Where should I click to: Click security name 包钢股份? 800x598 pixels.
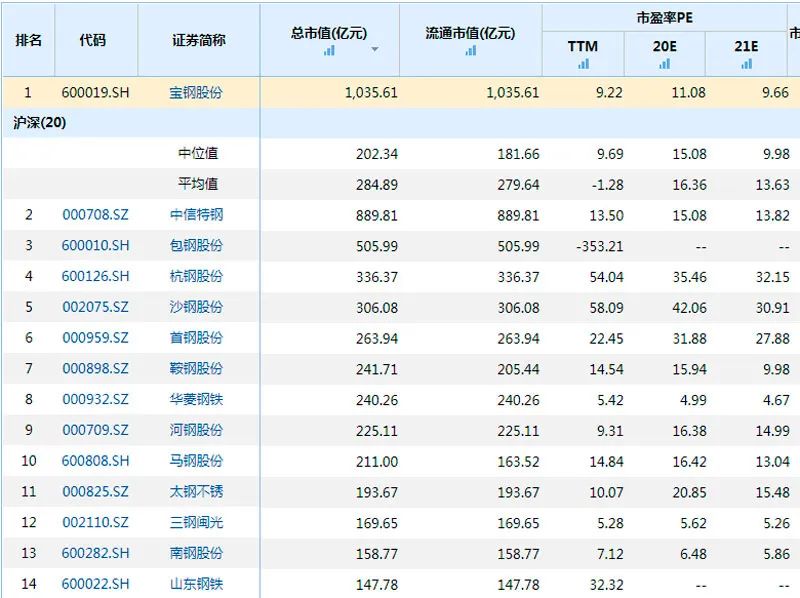click(196, 245)
